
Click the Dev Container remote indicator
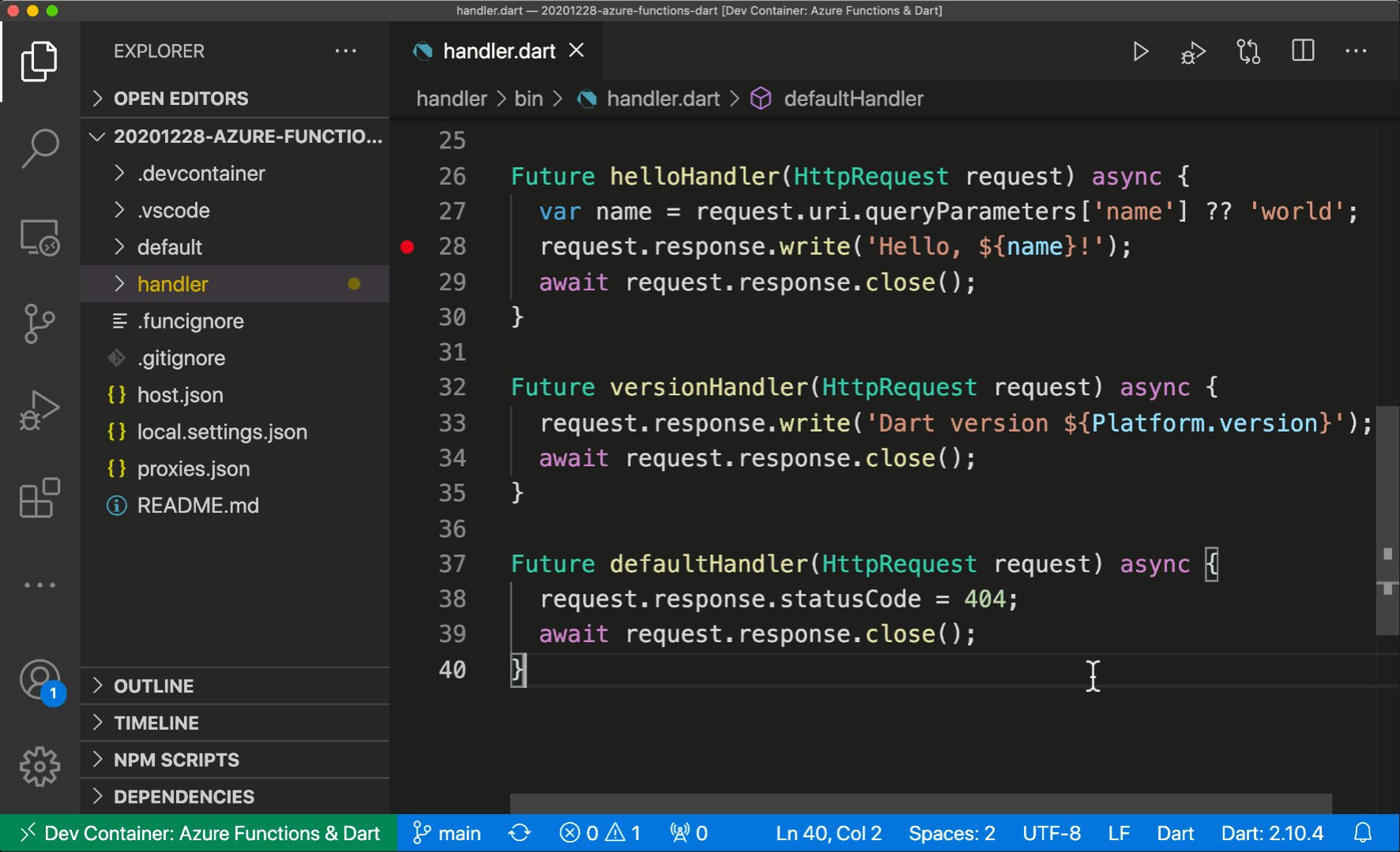pos(199,833)
